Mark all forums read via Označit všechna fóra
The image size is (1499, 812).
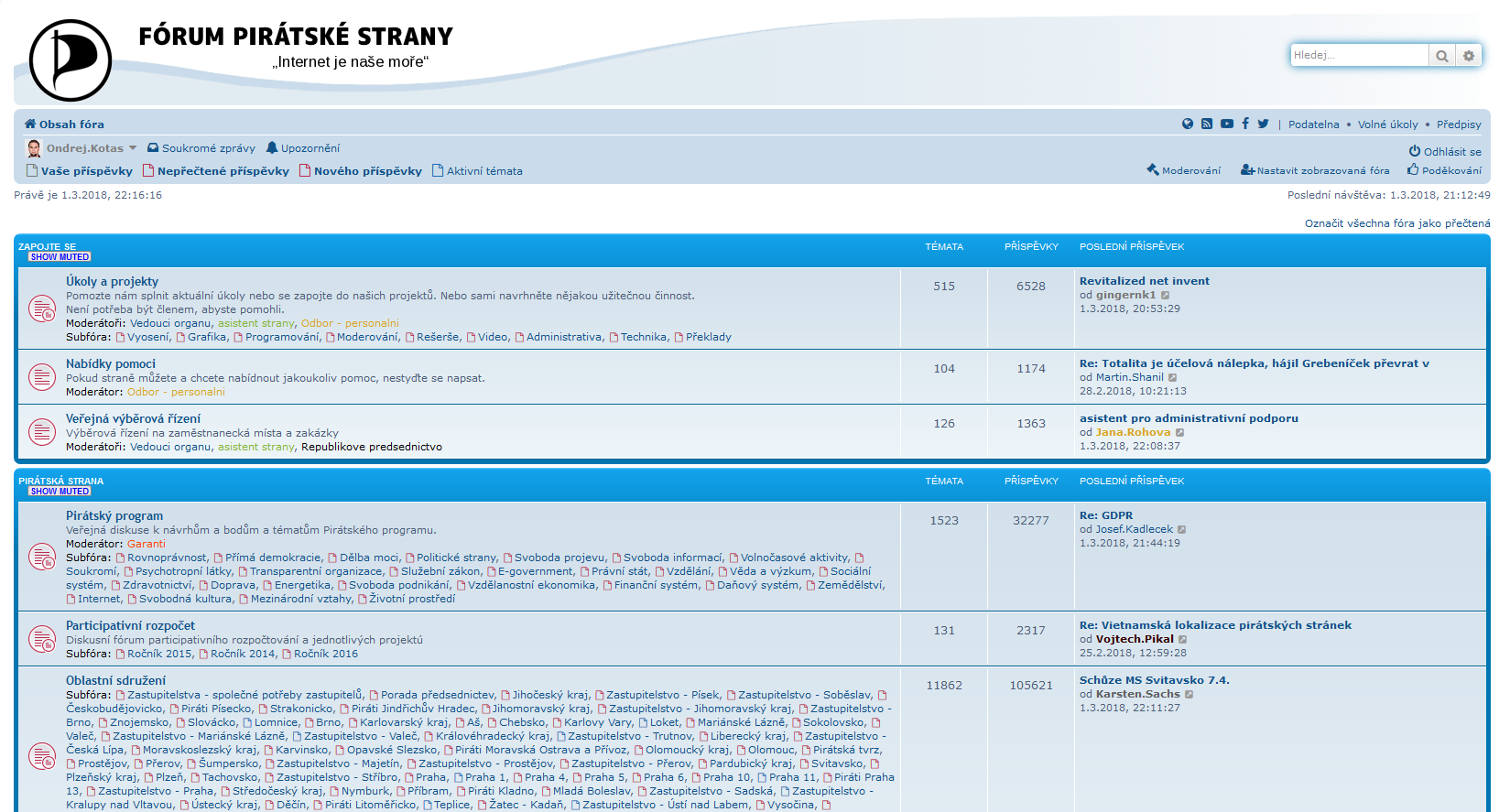click(x=1397, y=223)
